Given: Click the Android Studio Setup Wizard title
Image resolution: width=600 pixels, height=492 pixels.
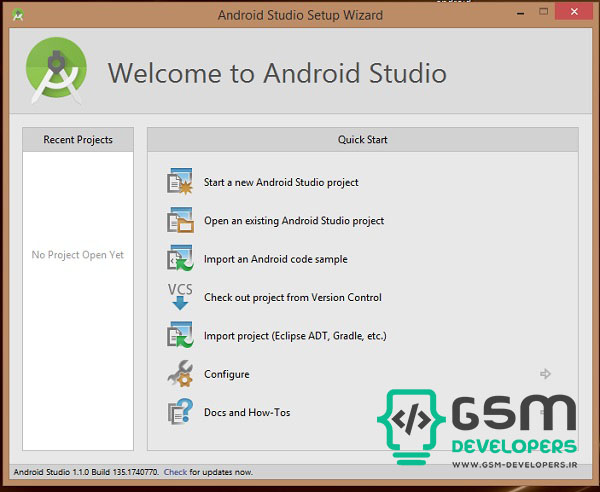Looking at the screenshot, I should 300,15.
